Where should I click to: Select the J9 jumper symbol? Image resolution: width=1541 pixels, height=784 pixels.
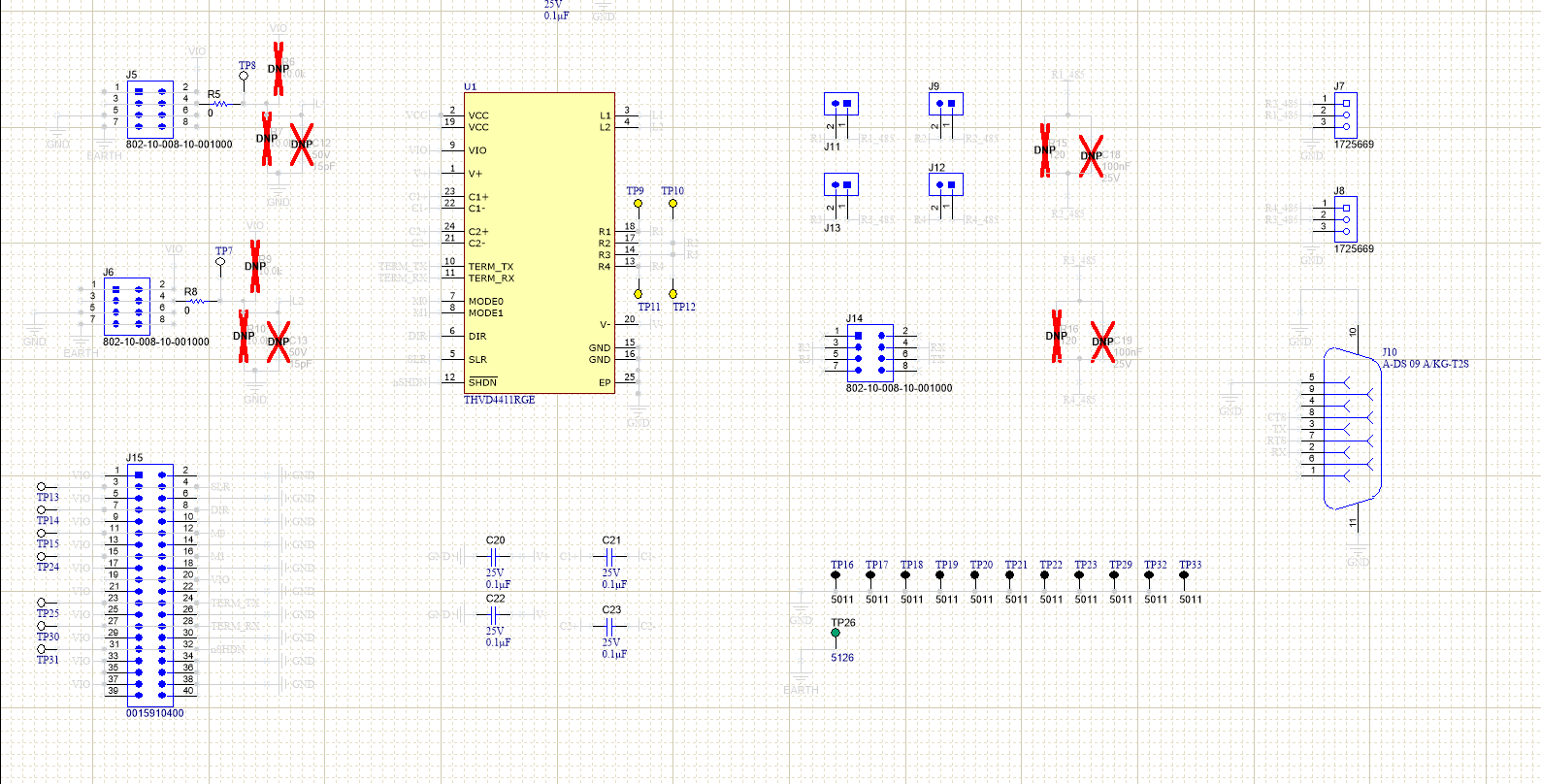click(946, 104)
